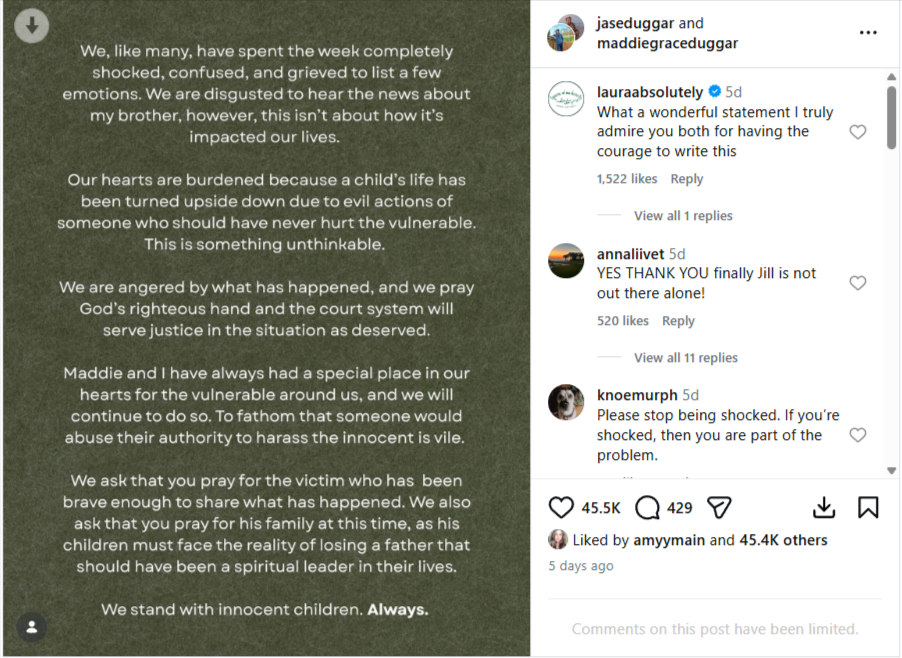902x658 pixels.
Task: Click the comment bubble icon
Action: coord(648,508)
